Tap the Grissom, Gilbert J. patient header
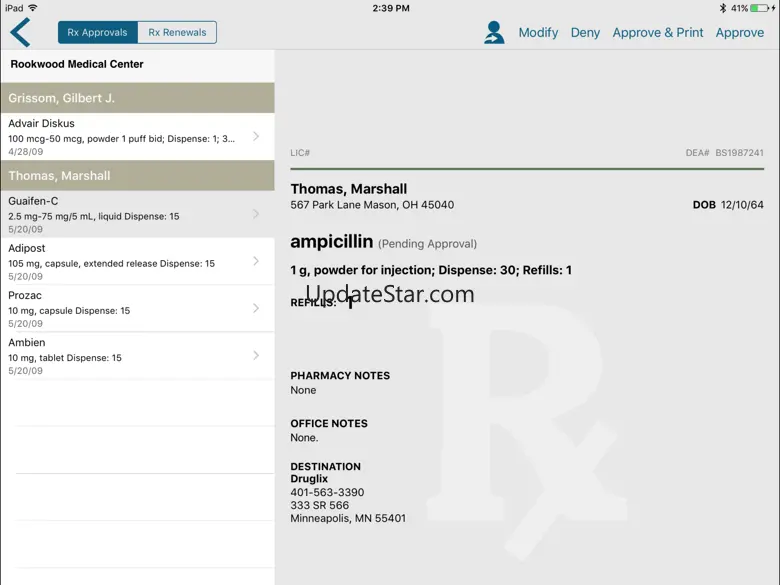 (x=137, y=98)
